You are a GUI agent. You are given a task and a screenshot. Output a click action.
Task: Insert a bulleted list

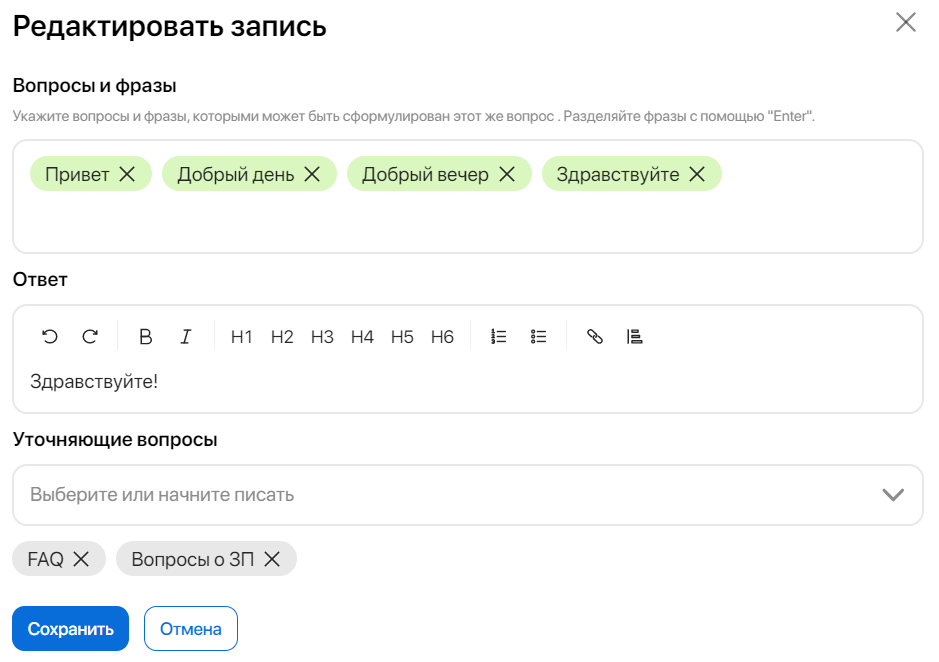coord(539,337)
